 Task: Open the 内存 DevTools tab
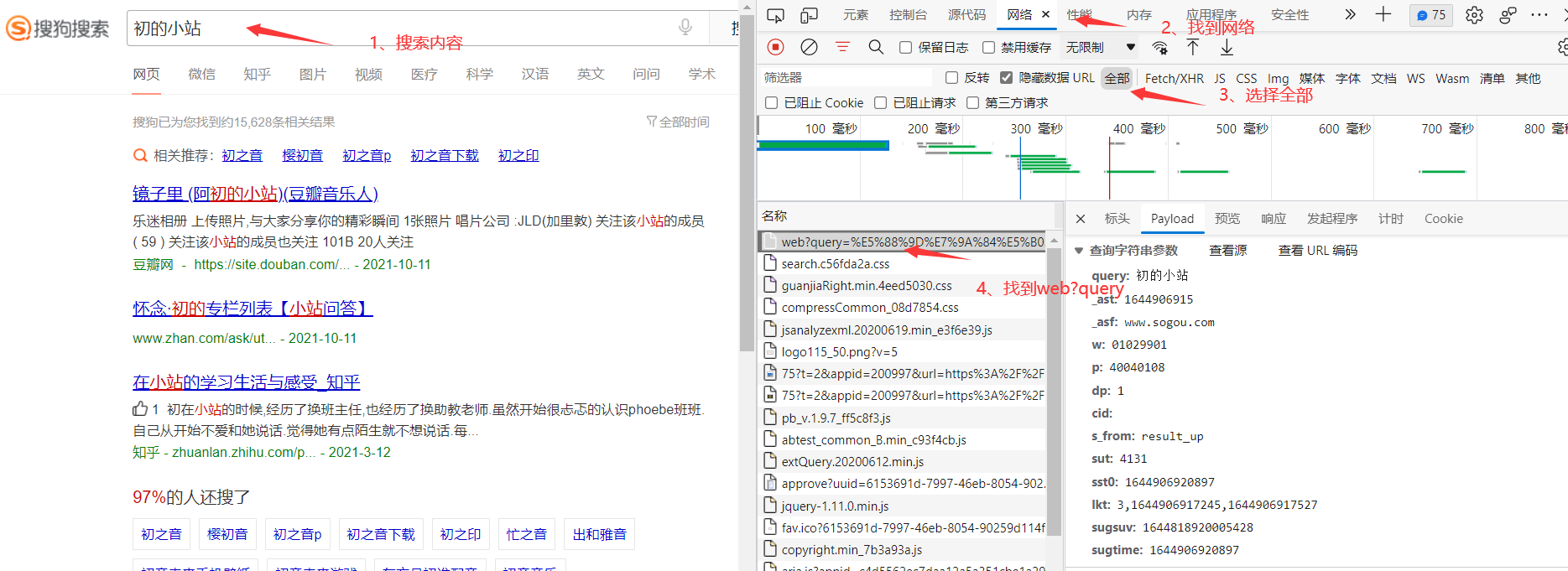pyautogui.click(x=1139, y=15)
